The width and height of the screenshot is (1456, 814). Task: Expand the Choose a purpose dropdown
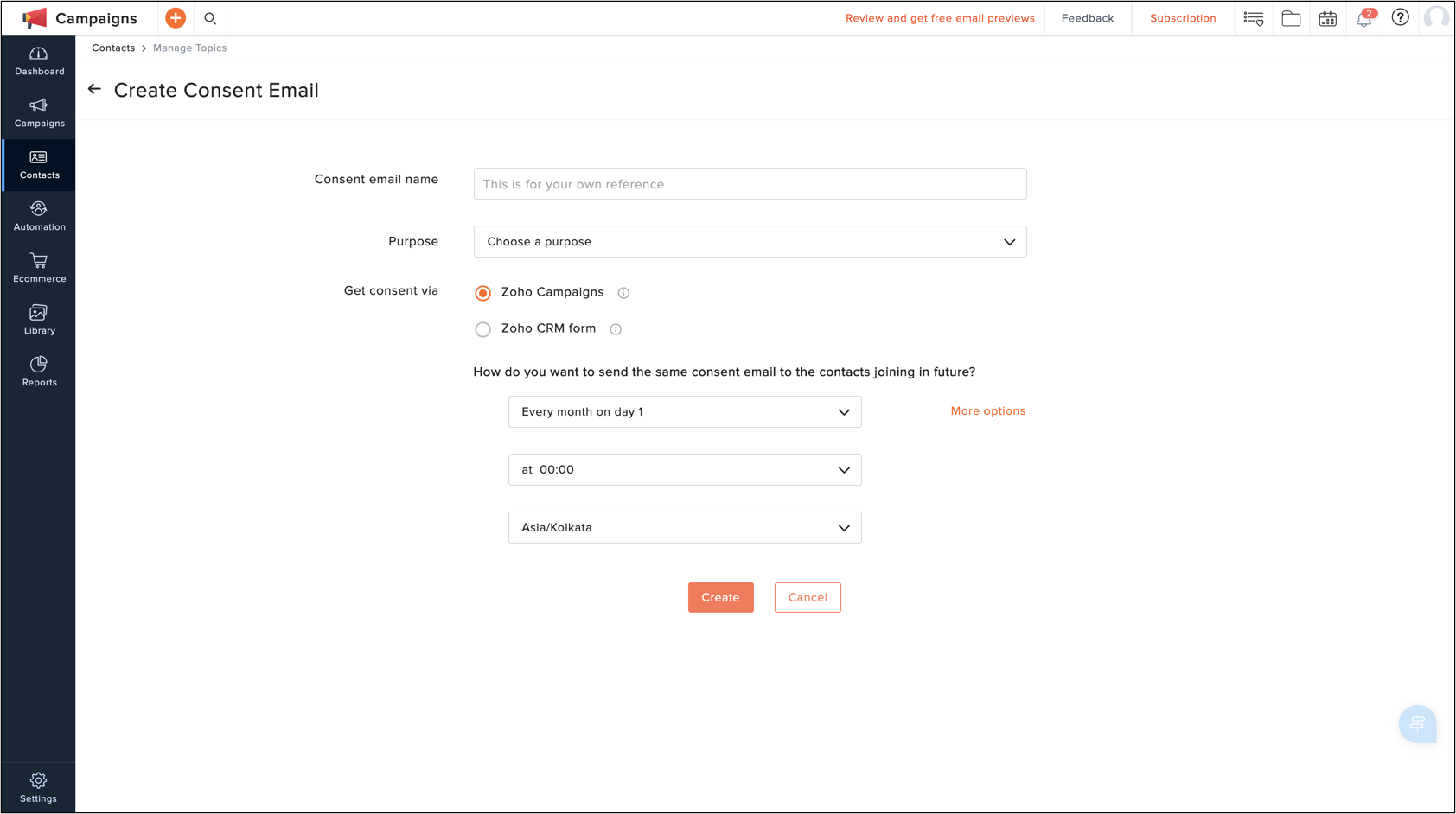coord(750,242)
